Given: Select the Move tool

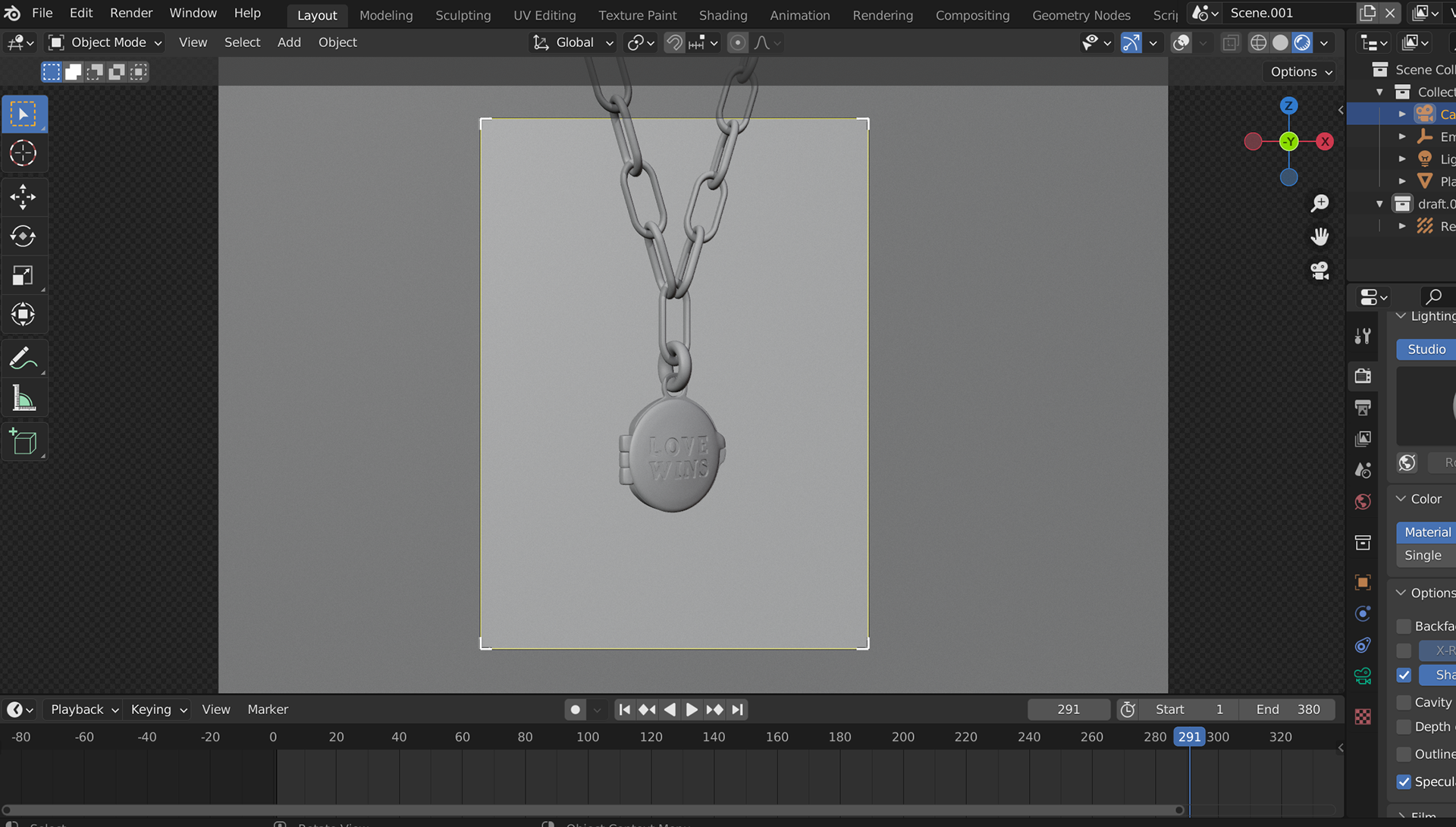Looking at the screenshot, I should coord(23,197).
